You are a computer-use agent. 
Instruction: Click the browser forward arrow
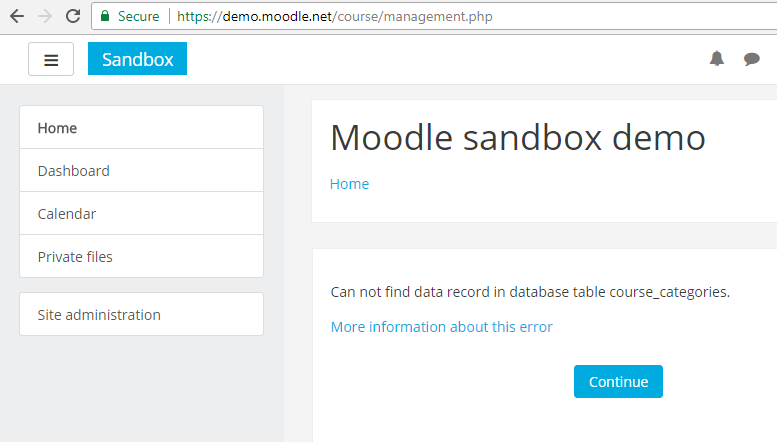click(x=45, y=16)
